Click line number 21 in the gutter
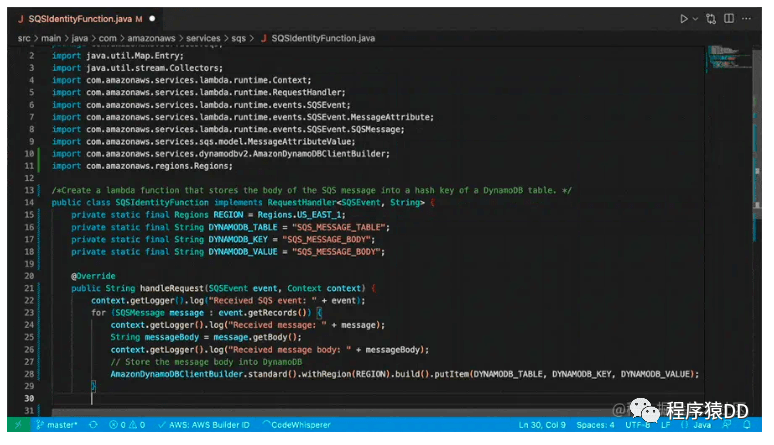The image size is (774, 445). pos(29,288)
